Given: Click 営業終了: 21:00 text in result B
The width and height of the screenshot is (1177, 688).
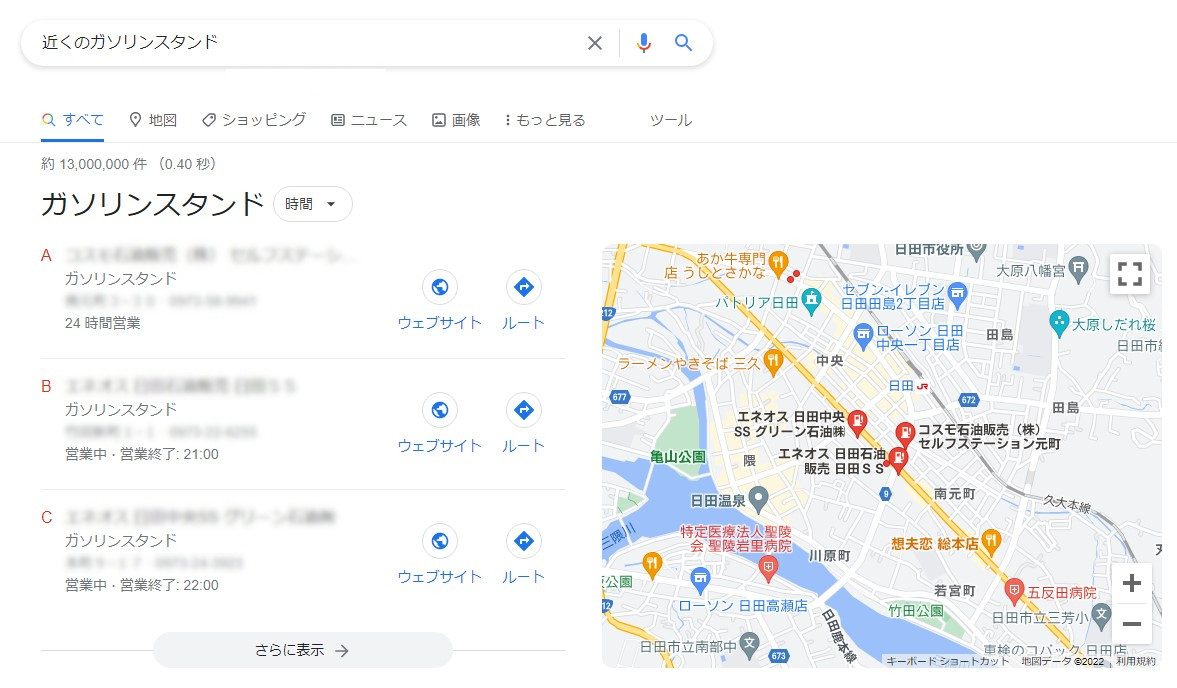Looking at the screenshot, I should pos(170,454).
